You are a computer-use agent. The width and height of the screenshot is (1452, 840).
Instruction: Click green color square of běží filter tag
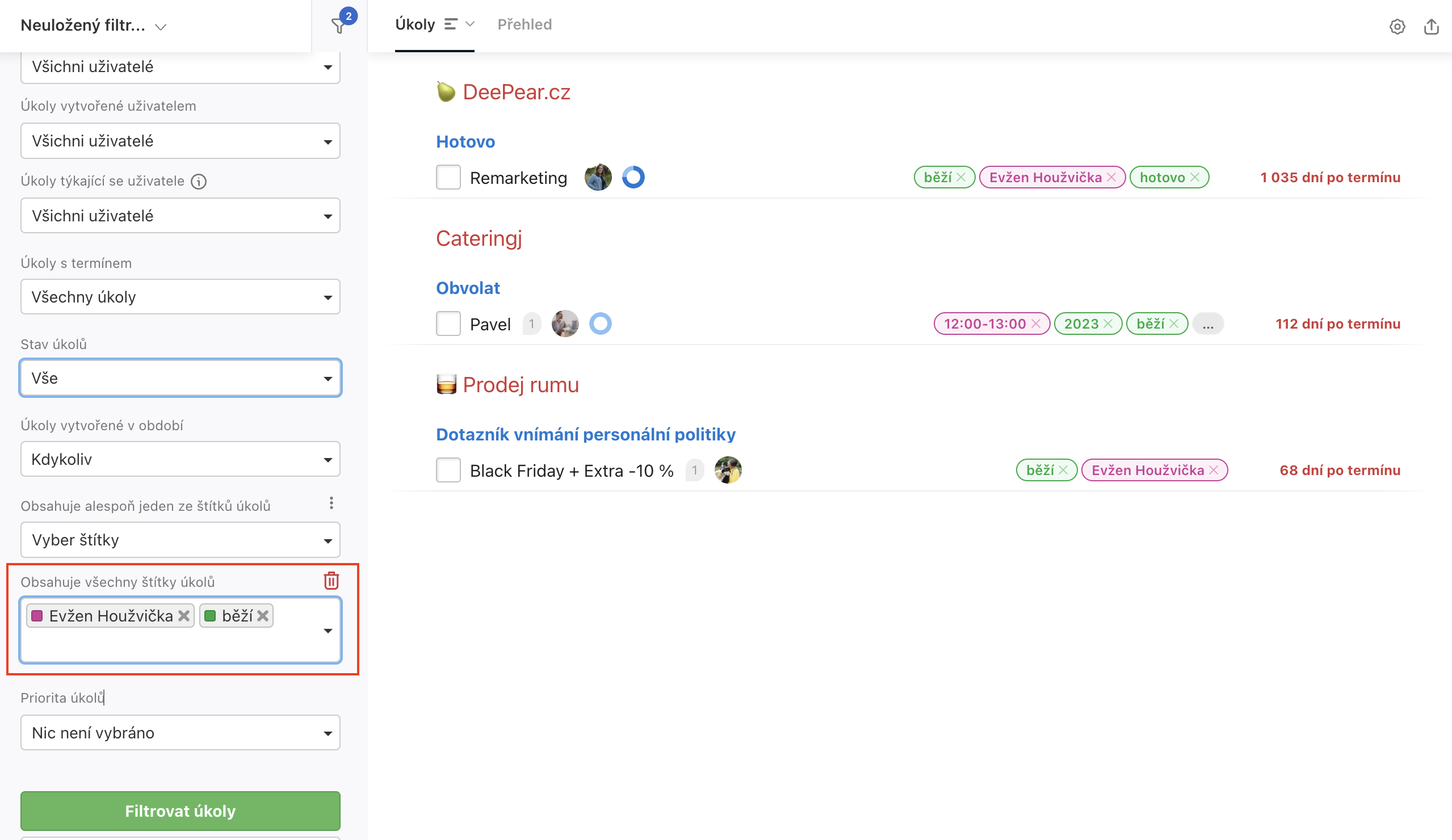coord(211,616)
